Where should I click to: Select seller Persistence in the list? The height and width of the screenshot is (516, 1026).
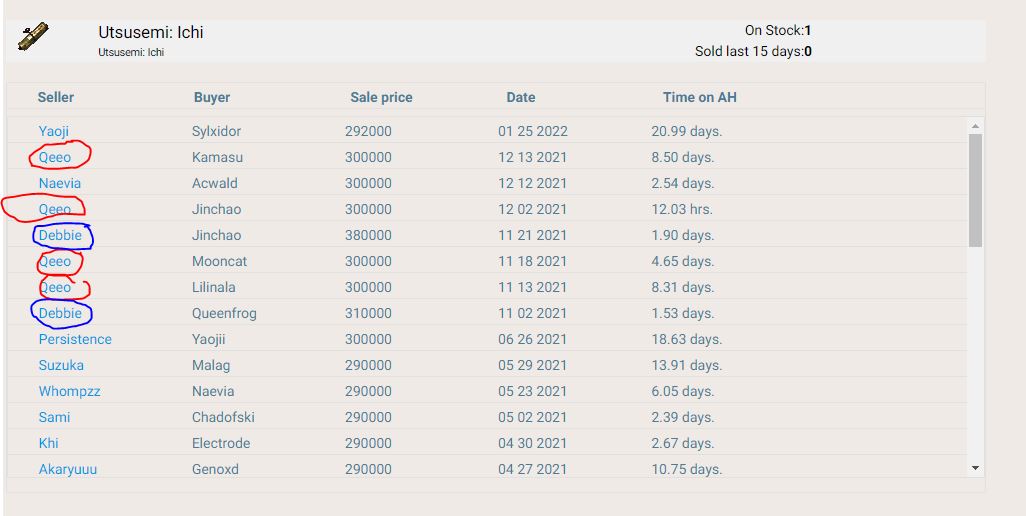(x=75, y=339)
